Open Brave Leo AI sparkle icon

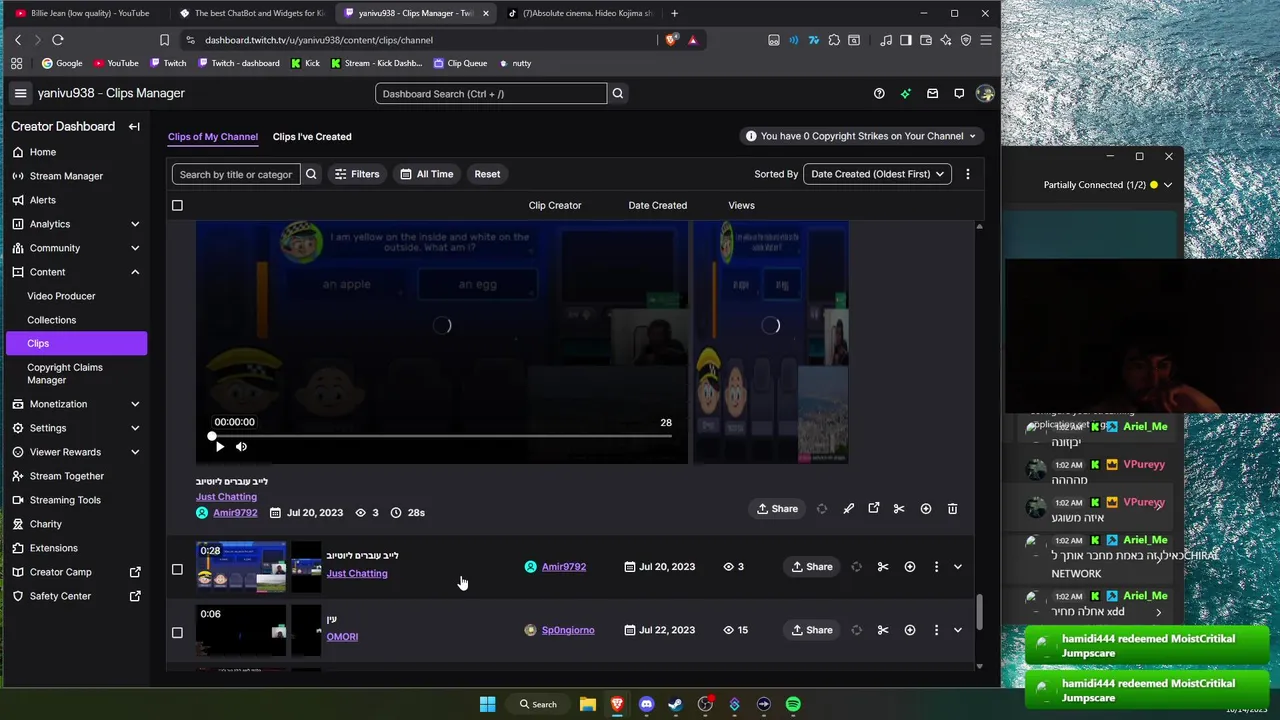click(946, 40)
